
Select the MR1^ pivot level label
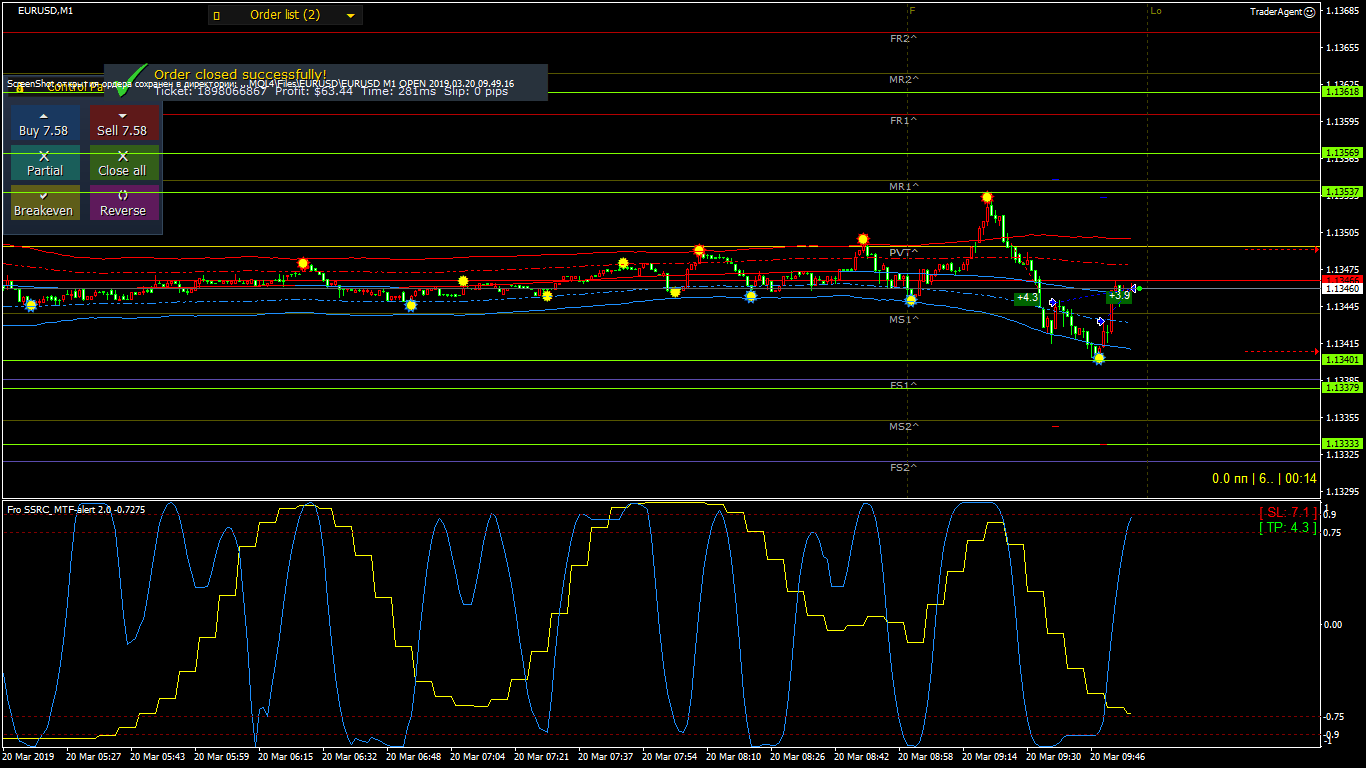(x=904, y=187)
